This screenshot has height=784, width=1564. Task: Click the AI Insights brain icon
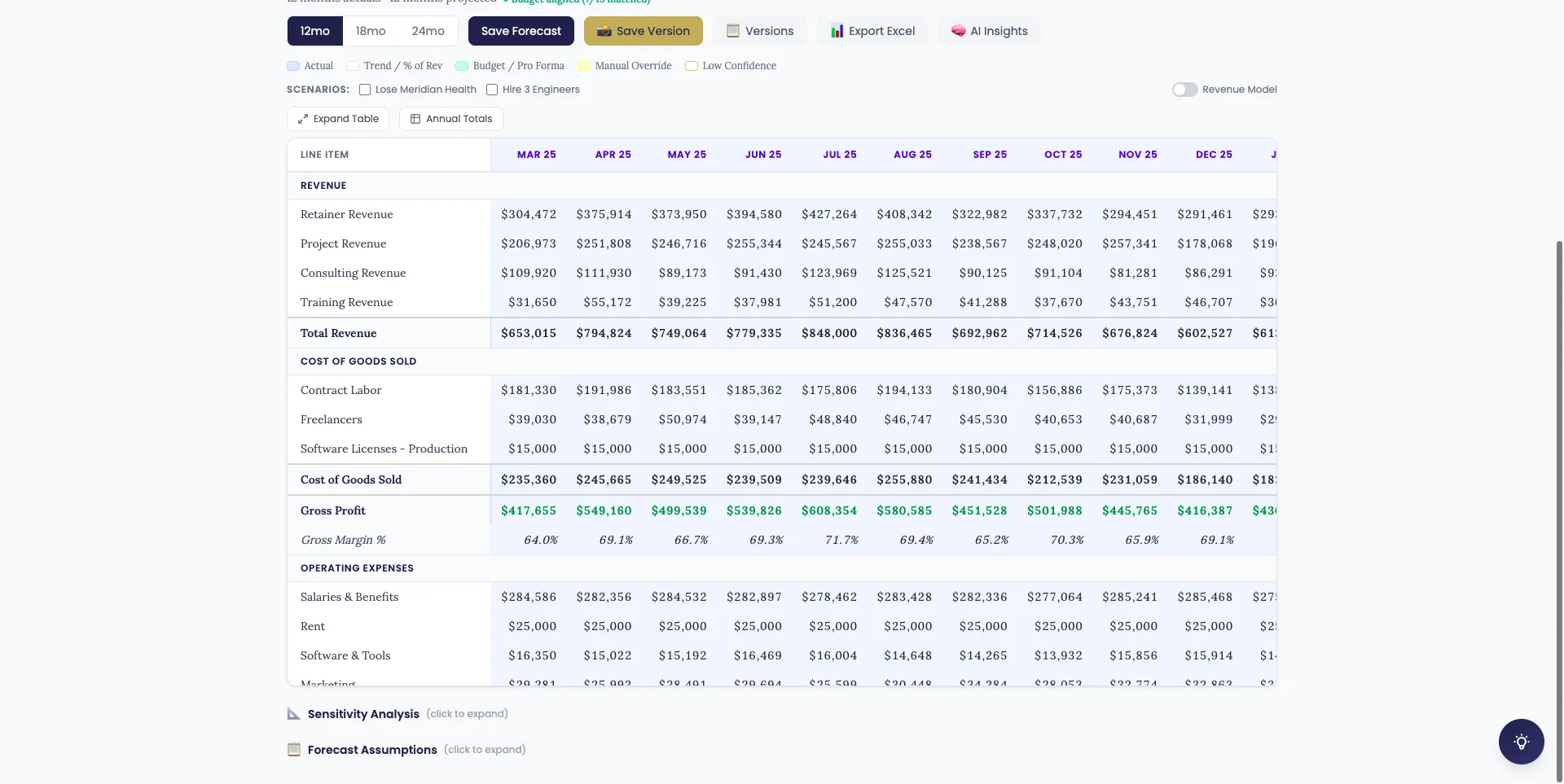[958, 31]
